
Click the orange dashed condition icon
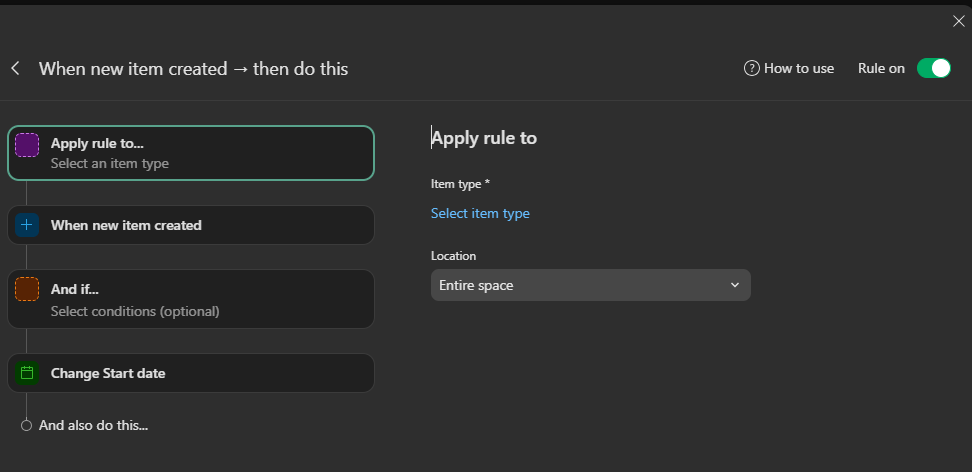[27, 289]
